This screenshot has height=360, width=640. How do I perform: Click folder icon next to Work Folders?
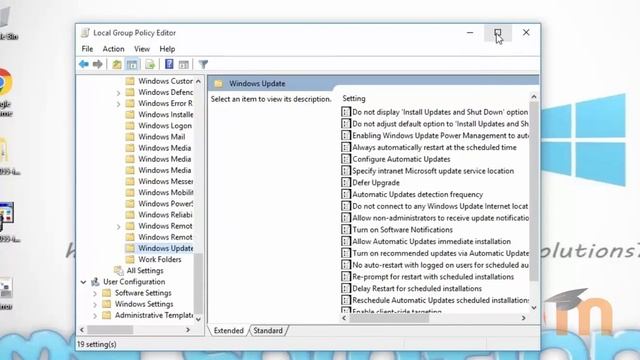tap(130, 259)
